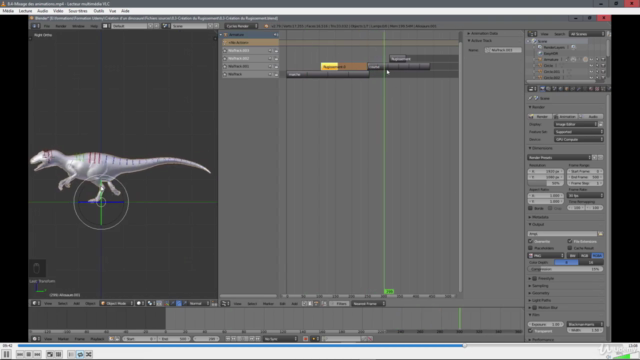Open VLC Sous-titres menu
Screen dimensions: 640x360
tap(78, 11)
